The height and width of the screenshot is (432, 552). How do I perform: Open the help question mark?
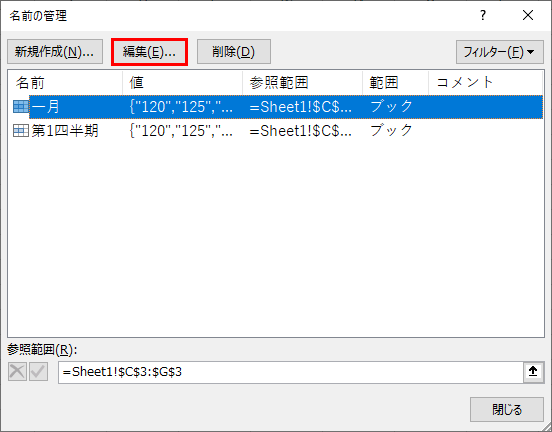[x=483, y=15]
